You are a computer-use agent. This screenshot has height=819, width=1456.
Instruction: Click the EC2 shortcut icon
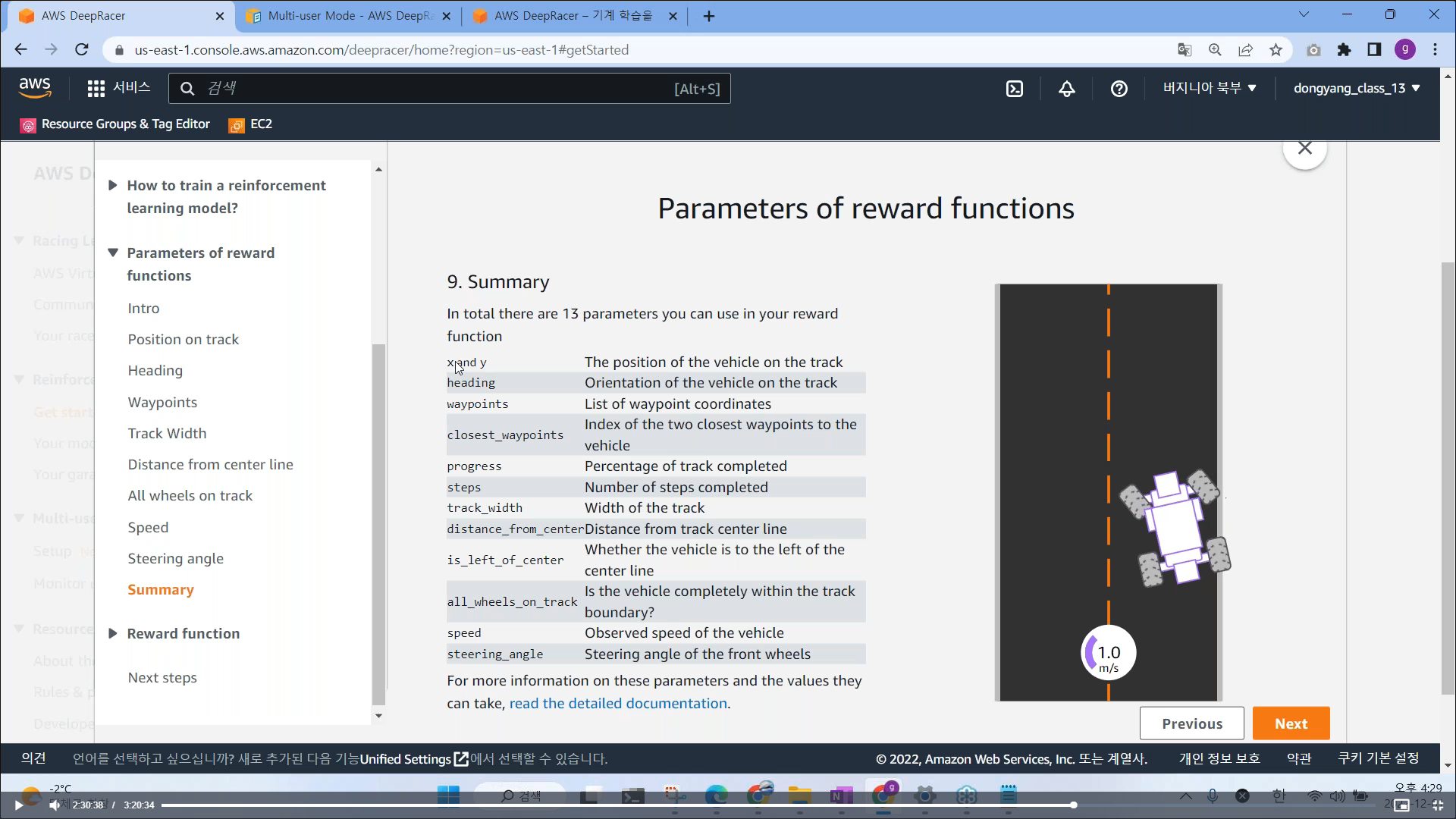click(251, 124)
